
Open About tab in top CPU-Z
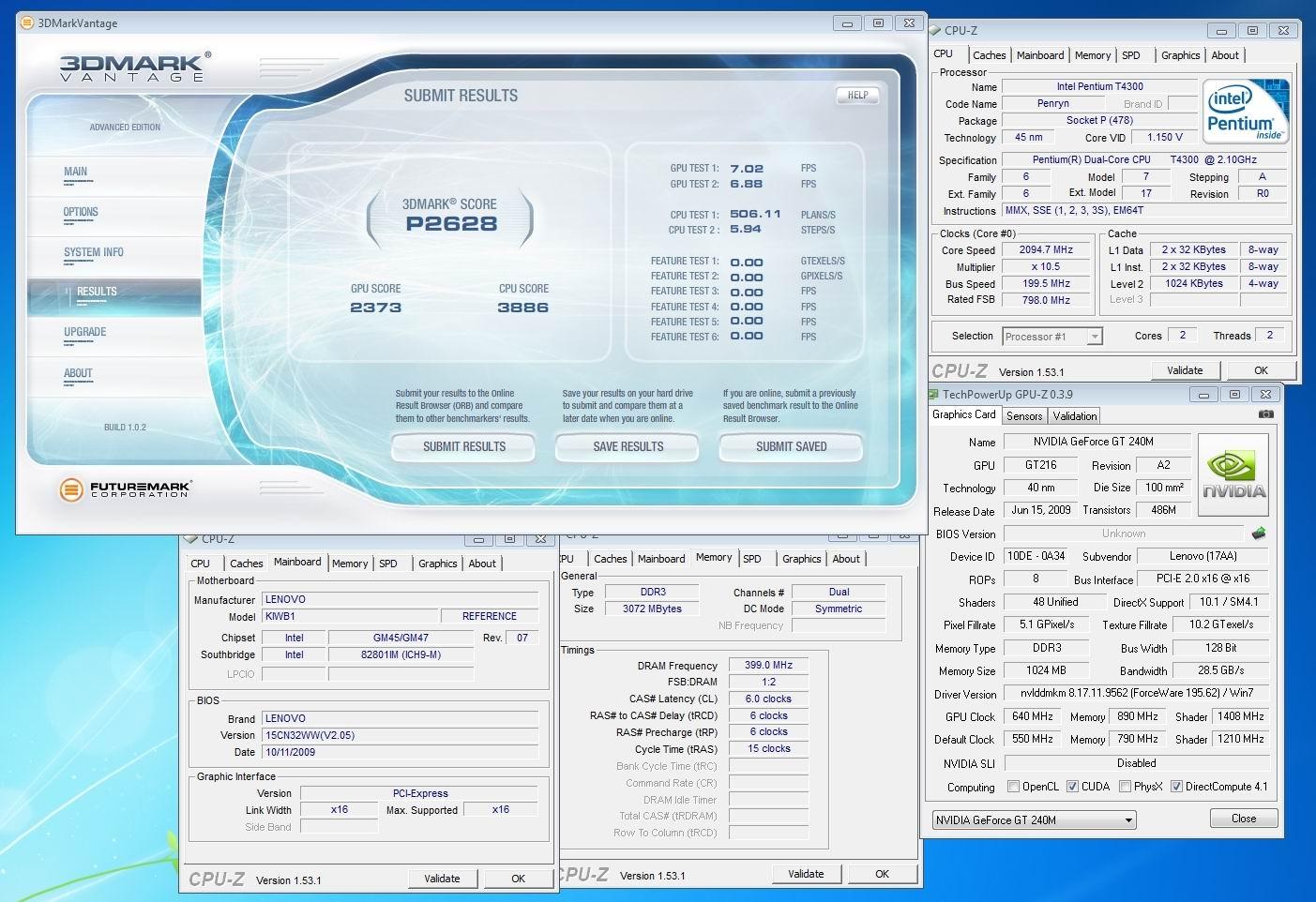(x=1225, y=55)
